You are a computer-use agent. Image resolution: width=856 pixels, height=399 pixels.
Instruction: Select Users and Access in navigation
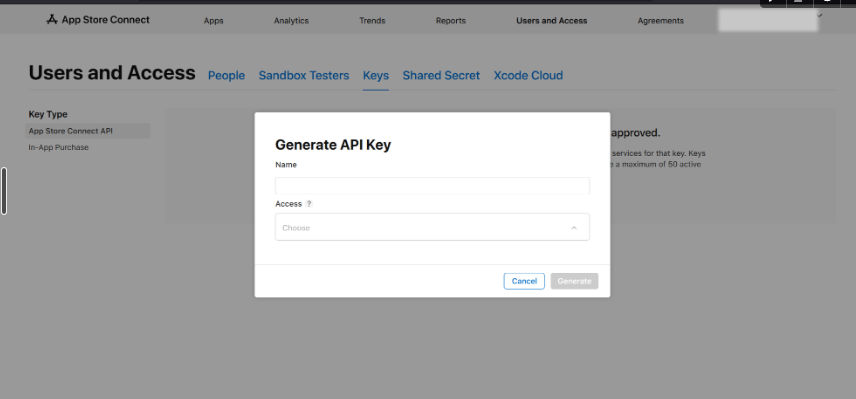coord(551,21)
